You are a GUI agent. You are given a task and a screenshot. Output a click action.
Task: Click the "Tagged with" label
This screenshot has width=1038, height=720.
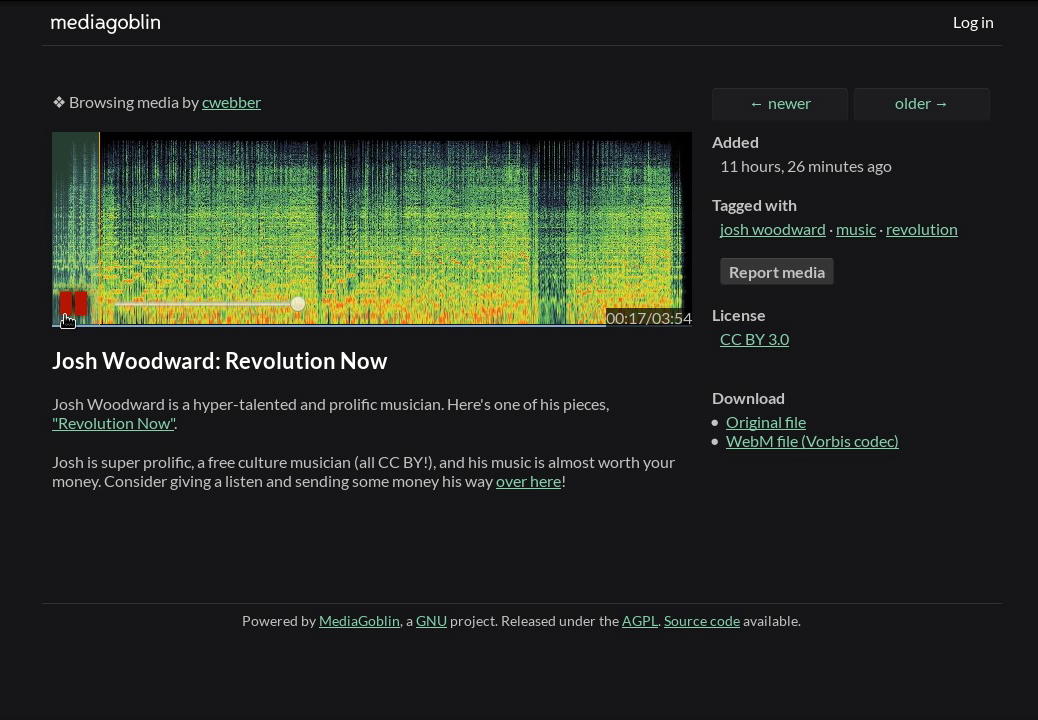coord(754,206)
